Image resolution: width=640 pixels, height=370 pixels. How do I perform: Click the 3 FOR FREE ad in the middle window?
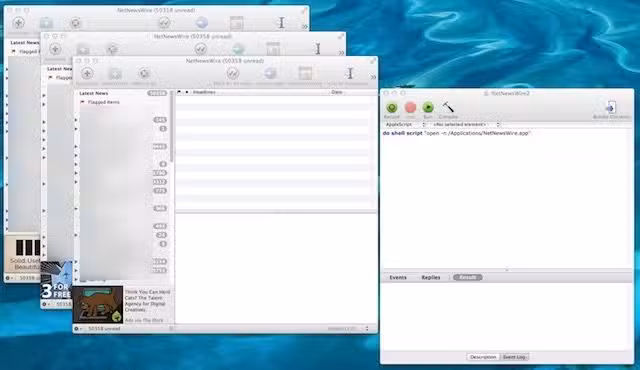pyautogui.click(x=56, y=281)
